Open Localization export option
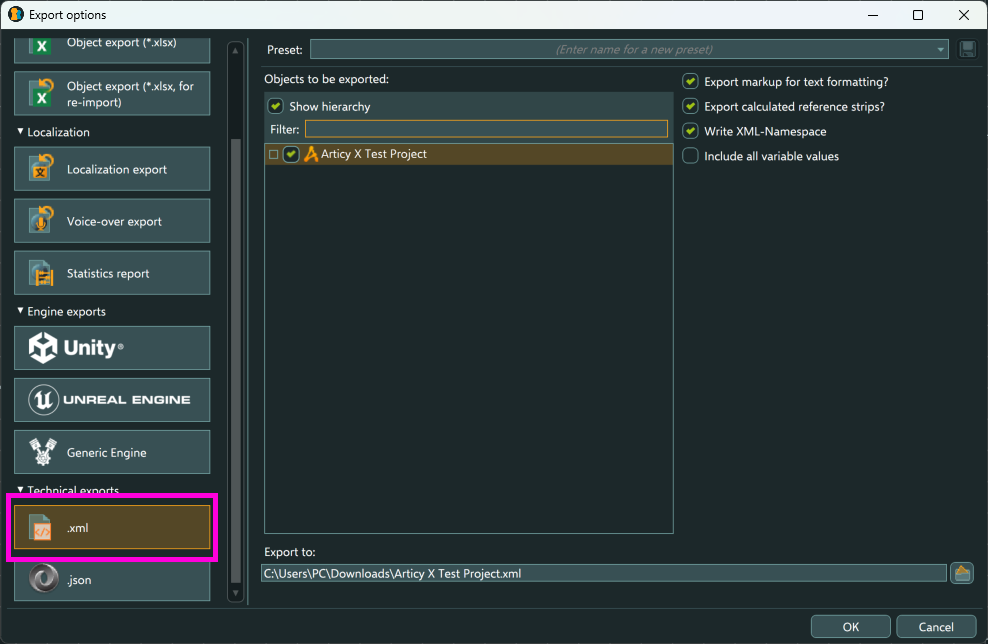The height and width of the screenshot is (644, 988). tap(112, 169)
